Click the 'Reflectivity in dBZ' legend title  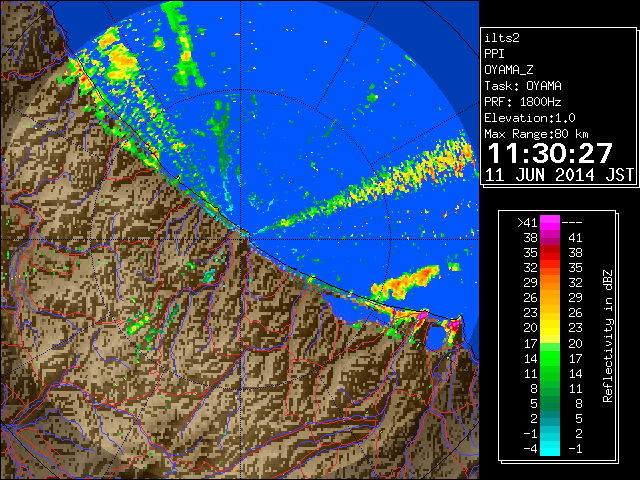click(x=608, y=336)
